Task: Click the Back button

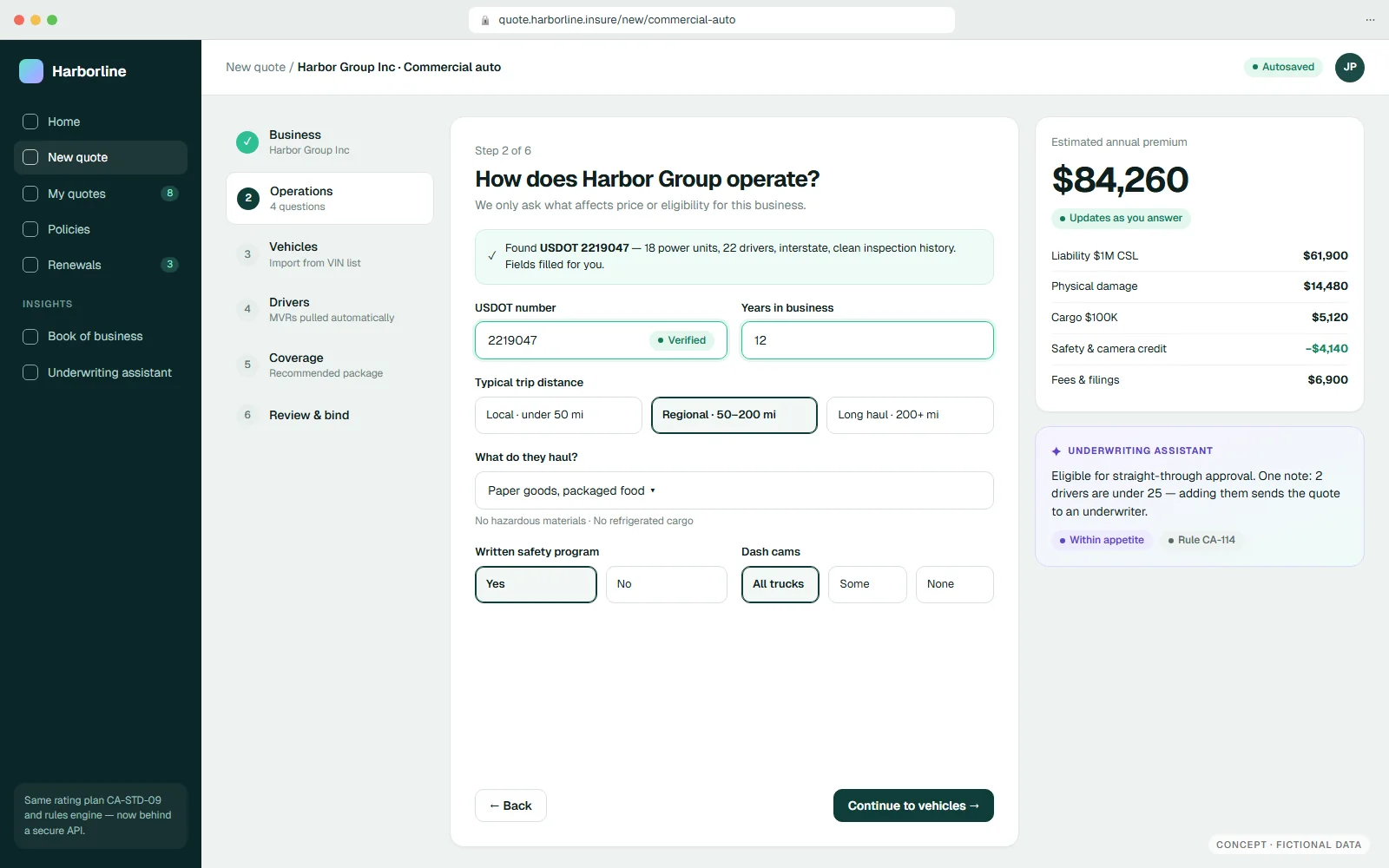Action: [x=510, y=806]
